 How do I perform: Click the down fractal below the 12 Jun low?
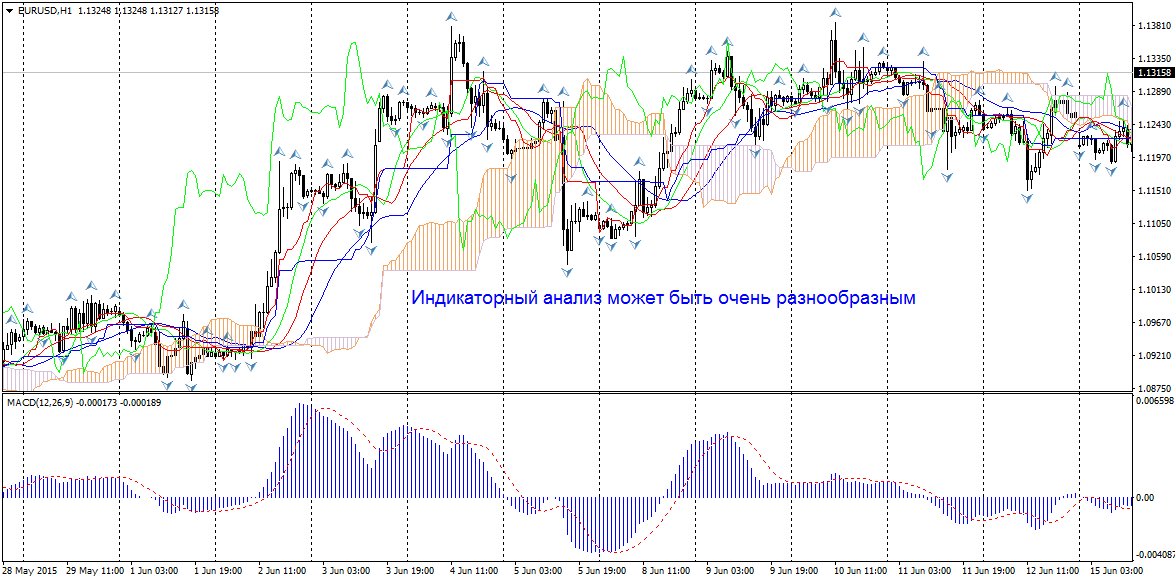(1028, 198)
